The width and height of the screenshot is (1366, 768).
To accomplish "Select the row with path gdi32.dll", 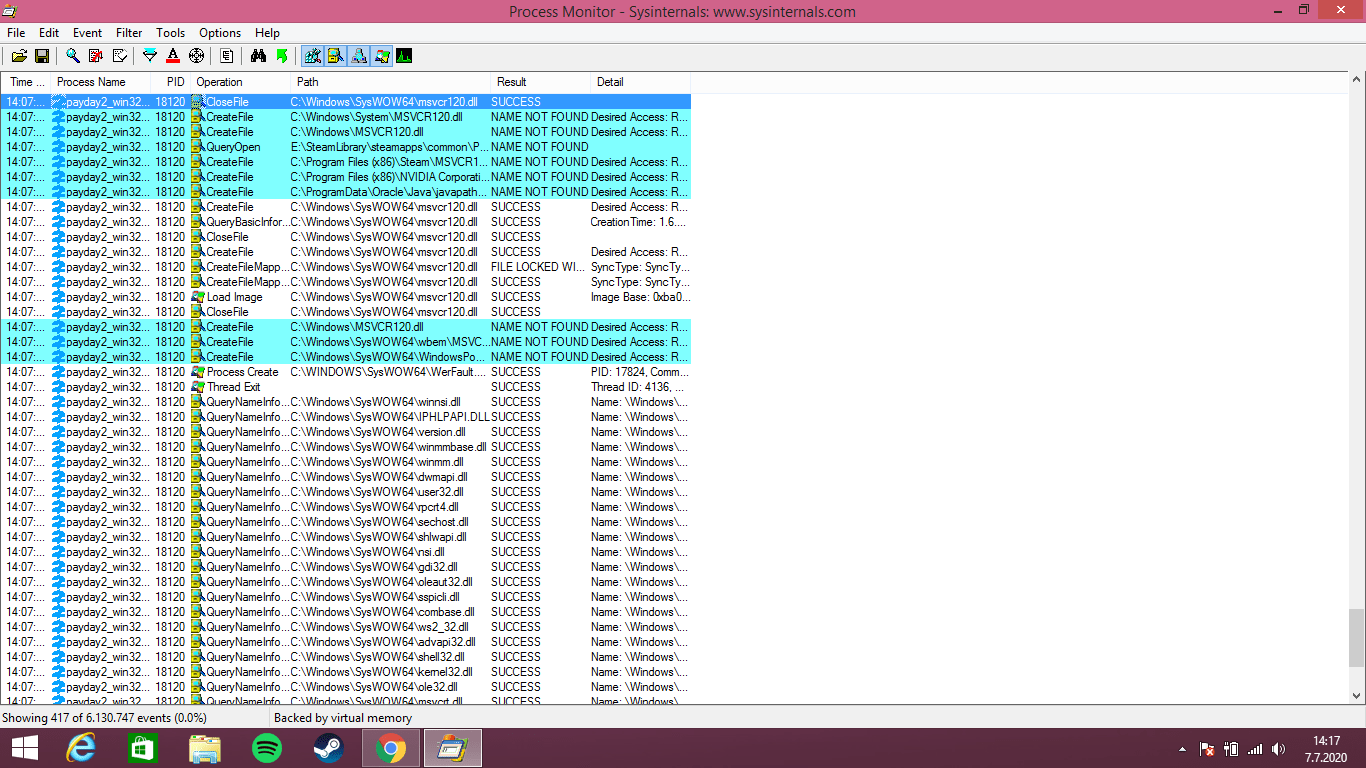I will (346, 567).
